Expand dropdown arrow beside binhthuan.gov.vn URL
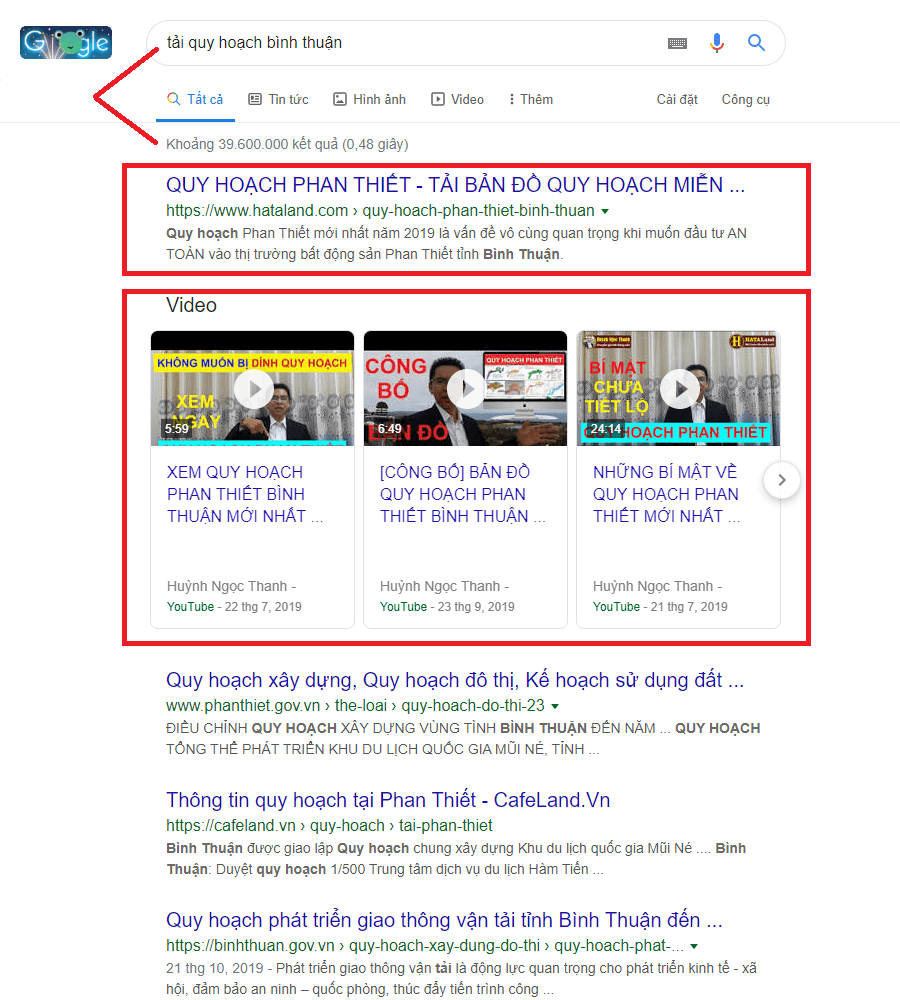The width and height of the screenshot is (900, 1000). pos(694,946)
